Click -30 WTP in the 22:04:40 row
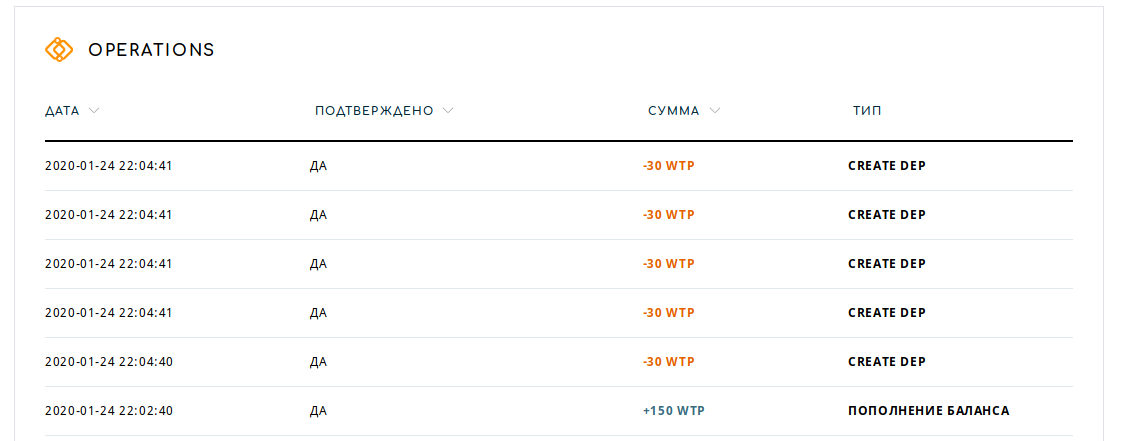 tap(668, 362)
